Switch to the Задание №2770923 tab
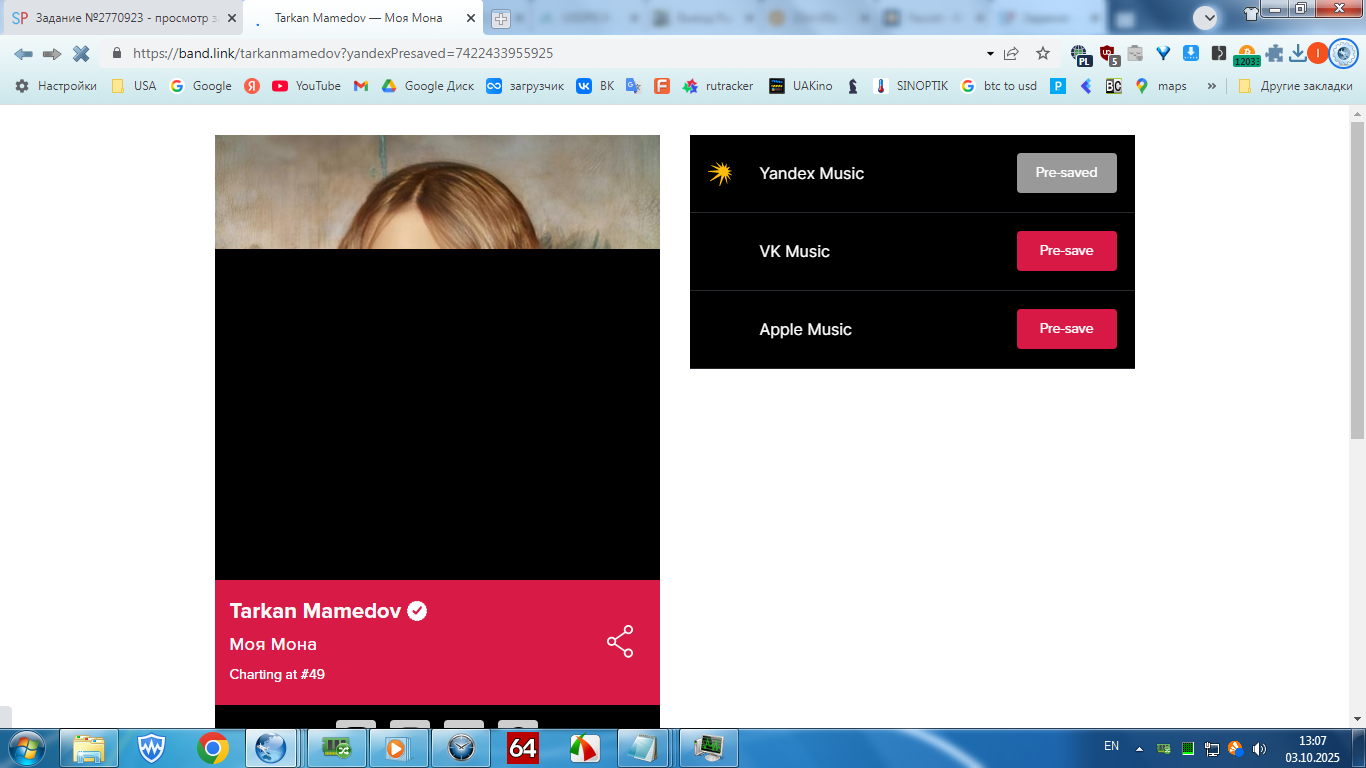This screenshot has width=1366, height=768. click(x=122, y=18)
